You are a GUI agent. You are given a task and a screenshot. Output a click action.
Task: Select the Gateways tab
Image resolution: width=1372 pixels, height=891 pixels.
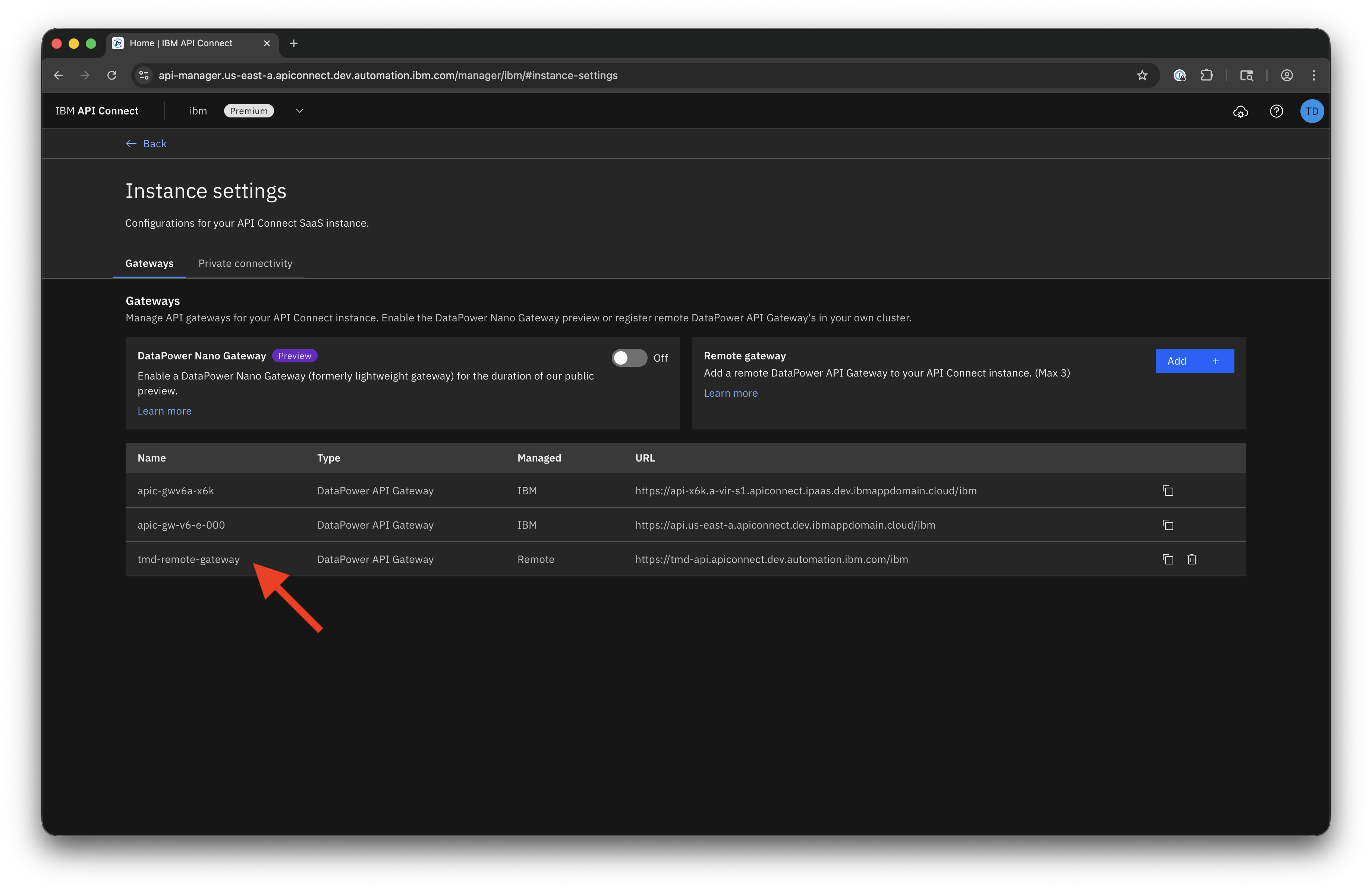click(x=149, y=263)
